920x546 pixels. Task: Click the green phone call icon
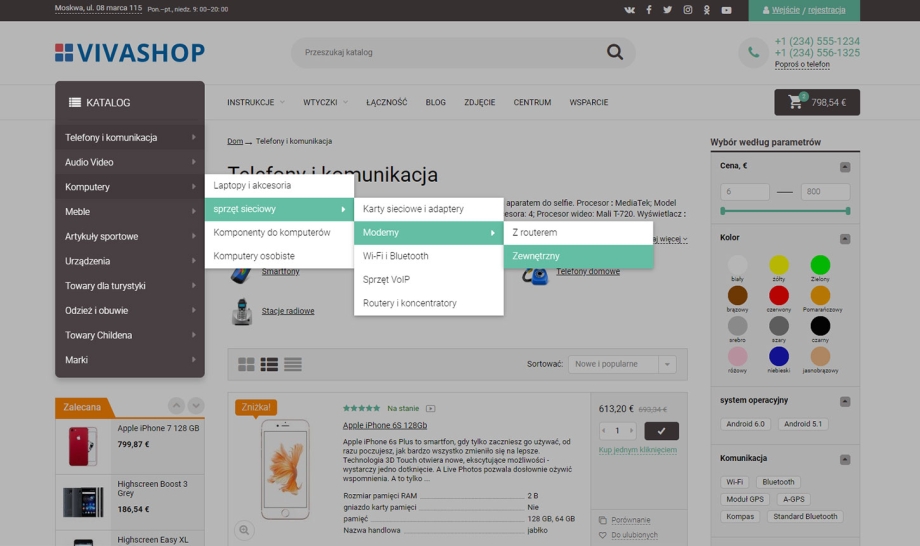[x=753, y=53]
